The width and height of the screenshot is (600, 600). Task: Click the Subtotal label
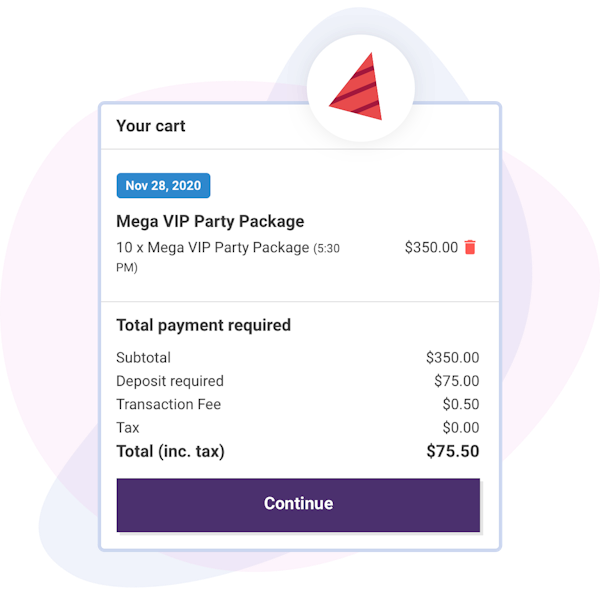click(x=143, y=358)
